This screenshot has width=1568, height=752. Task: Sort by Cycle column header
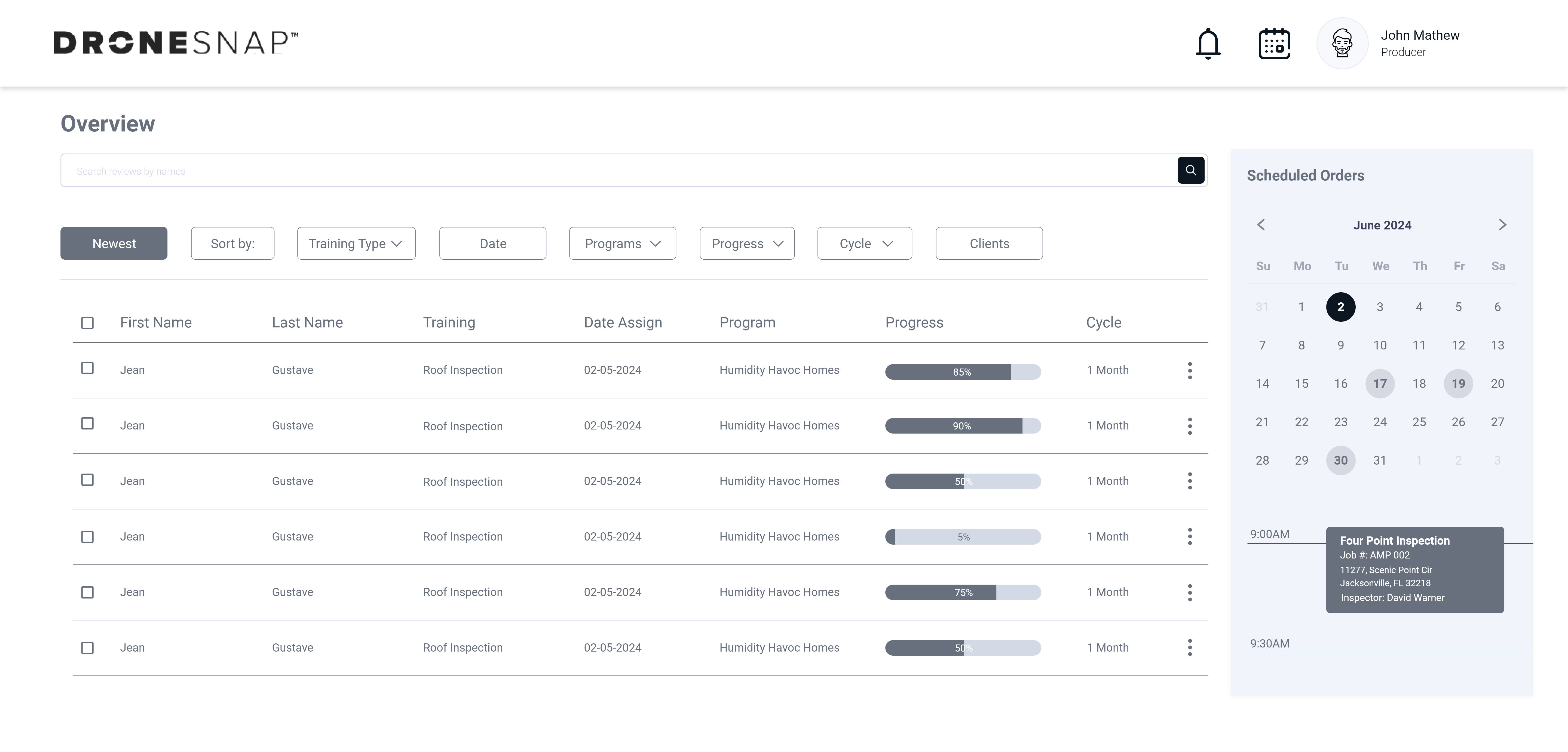coord(1104,323)
